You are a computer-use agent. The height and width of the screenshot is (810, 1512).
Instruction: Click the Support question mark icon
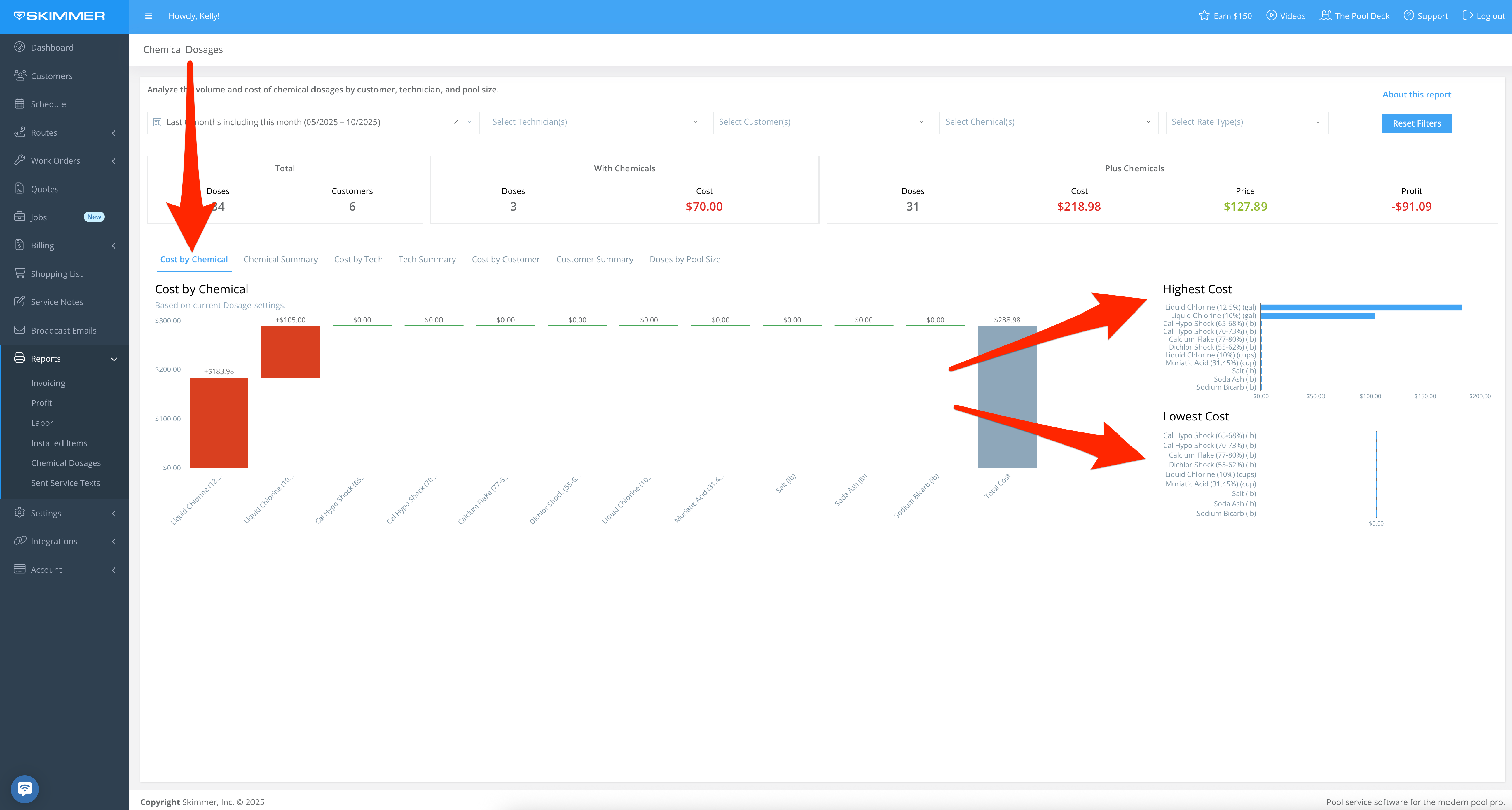point(1409,16)
